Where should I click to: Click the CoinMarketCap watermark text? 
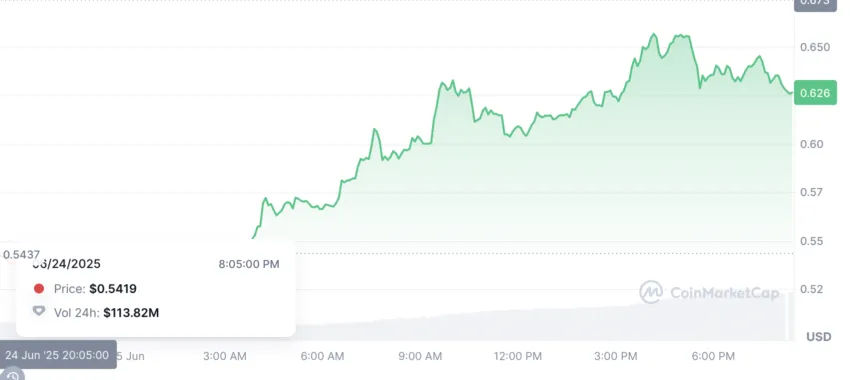pyautogui.click(x=725, y=293)
